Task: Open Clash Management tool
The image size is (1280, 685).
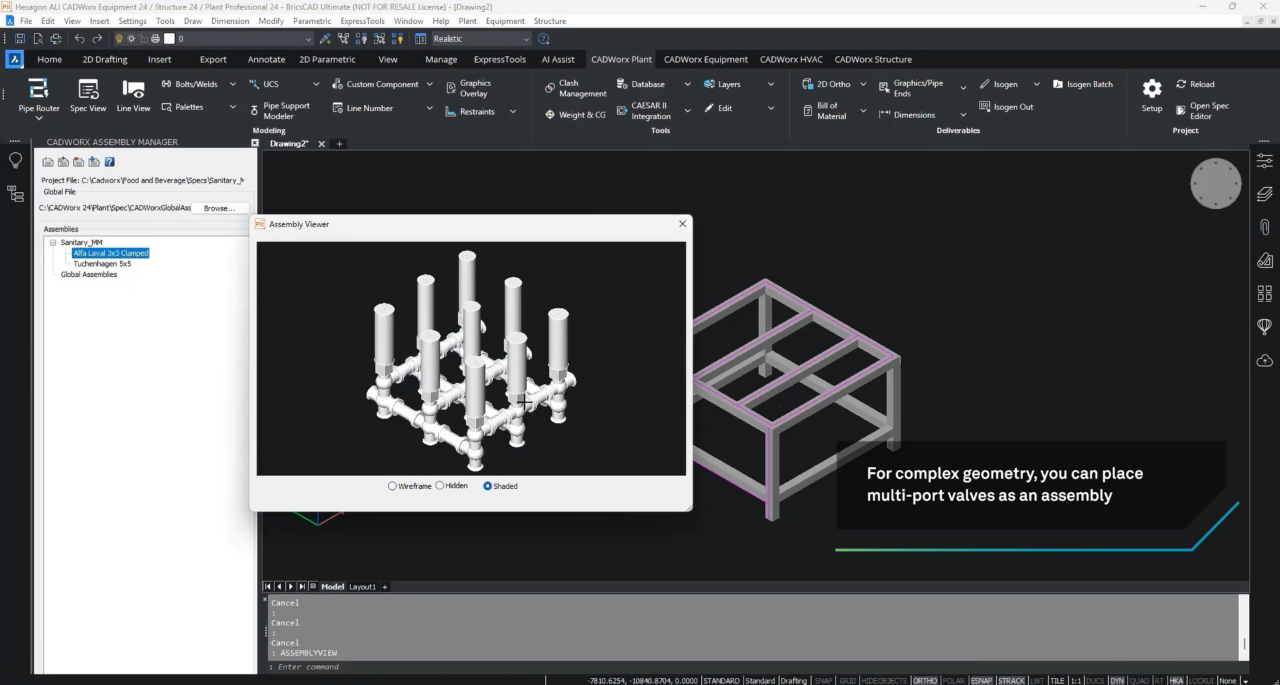Action: tap(576, 88)
